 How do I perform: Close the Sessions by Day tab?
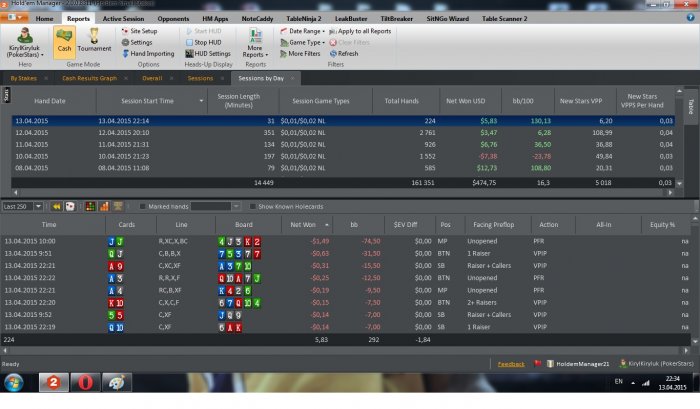293,79
